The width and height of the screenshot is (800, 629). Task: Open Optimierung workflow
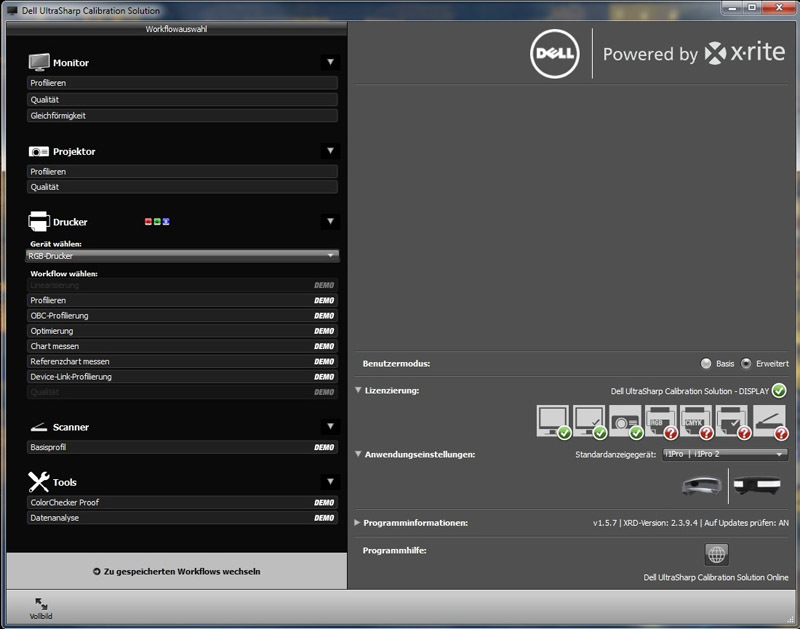(182, 331)
